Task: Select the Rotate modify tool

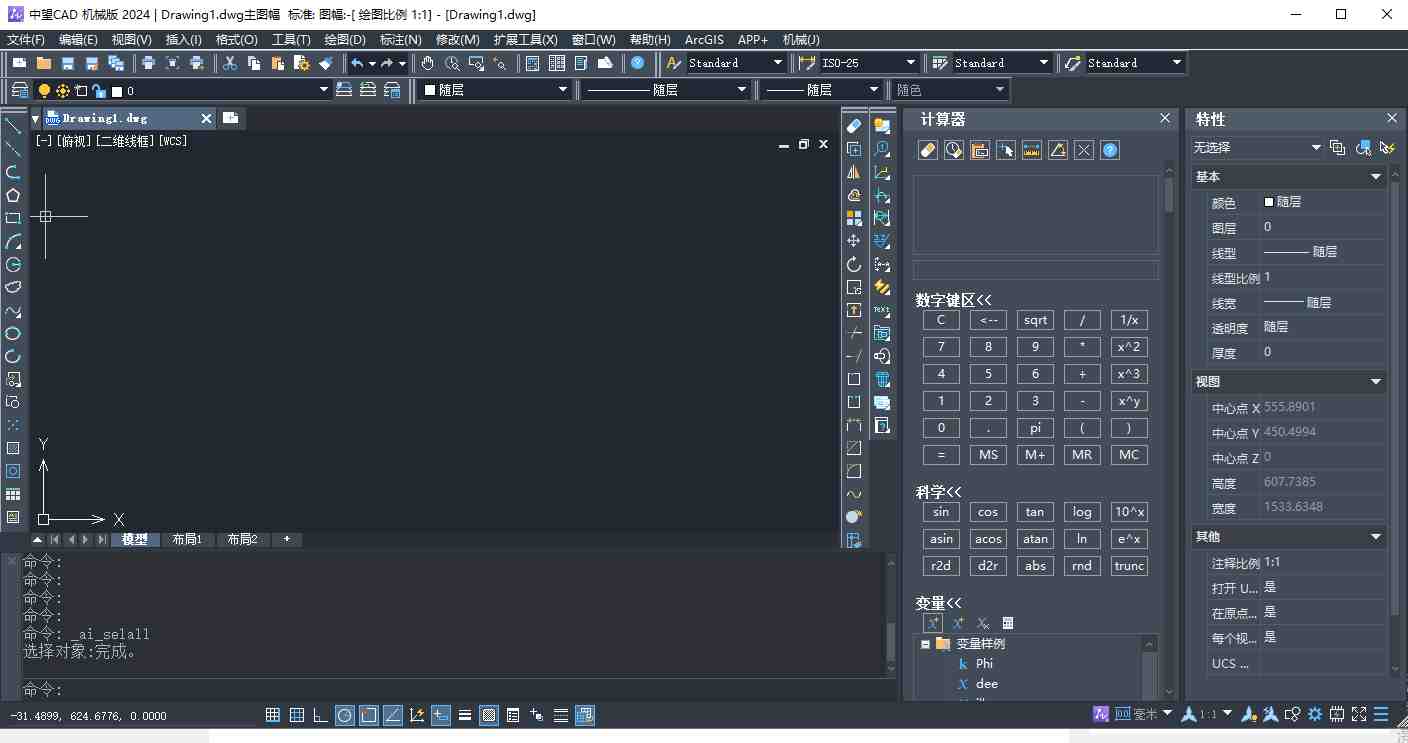Action: [x=853, y=264]
